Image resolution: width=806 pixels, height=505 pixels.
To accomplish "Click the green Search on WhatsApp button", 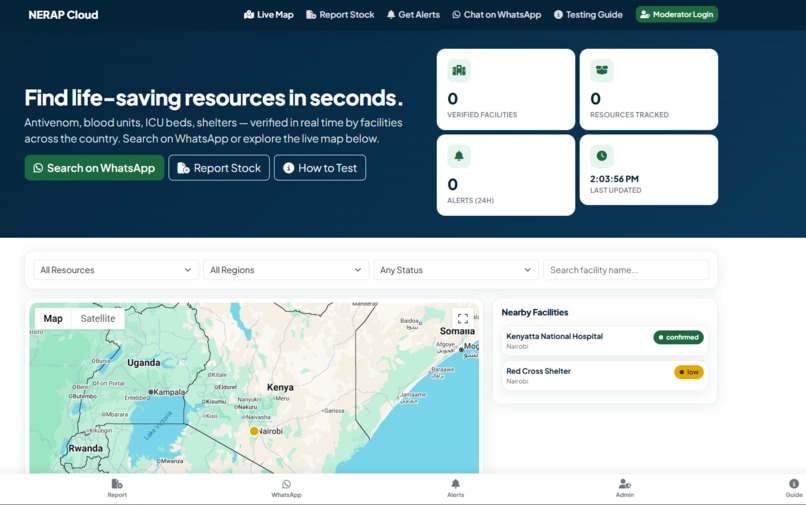I will tap(94, 168).
